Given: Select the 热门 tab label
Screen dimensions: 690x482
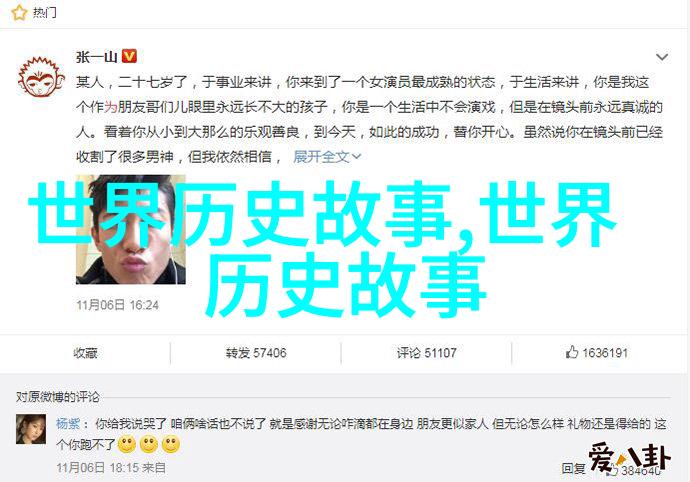Looking at the screenshot, I should pos(44,13).
